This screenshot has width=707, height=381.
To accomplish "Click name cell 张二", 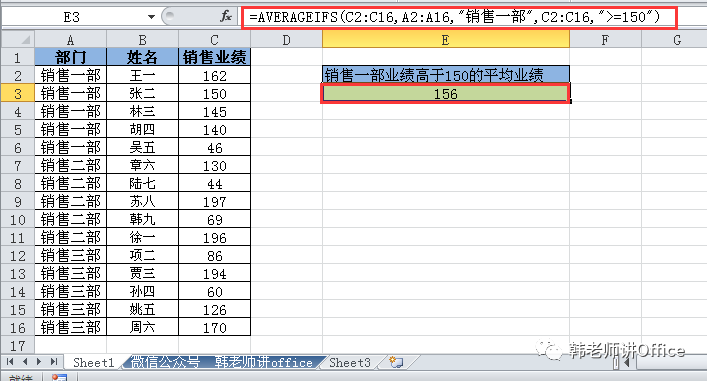I will (x=142, y=93).
